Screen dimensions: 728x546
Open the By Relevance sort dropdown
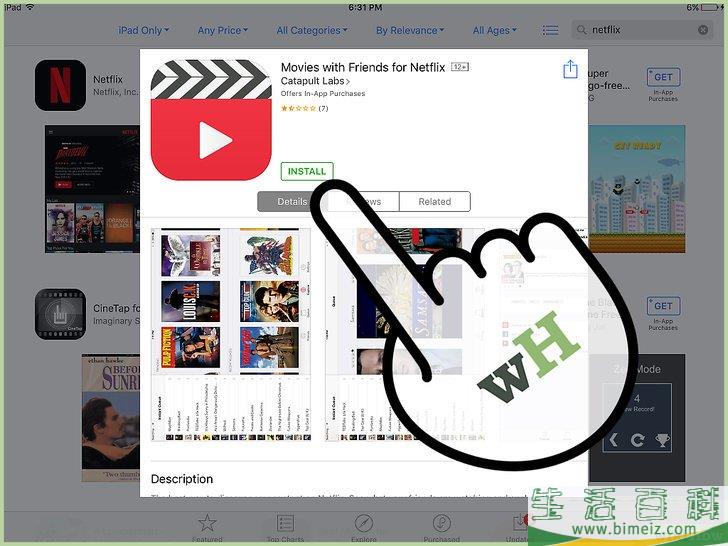tap(410, 31)
